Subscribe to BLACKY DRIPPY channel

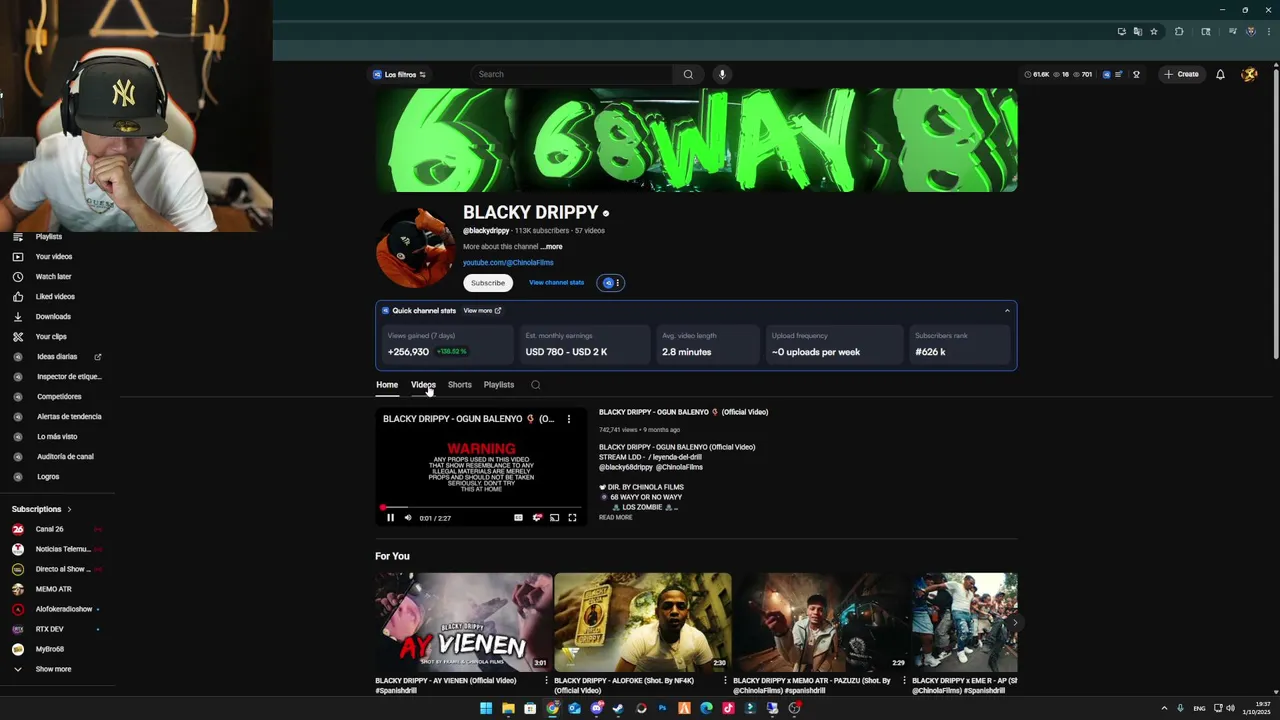point(488,283)
